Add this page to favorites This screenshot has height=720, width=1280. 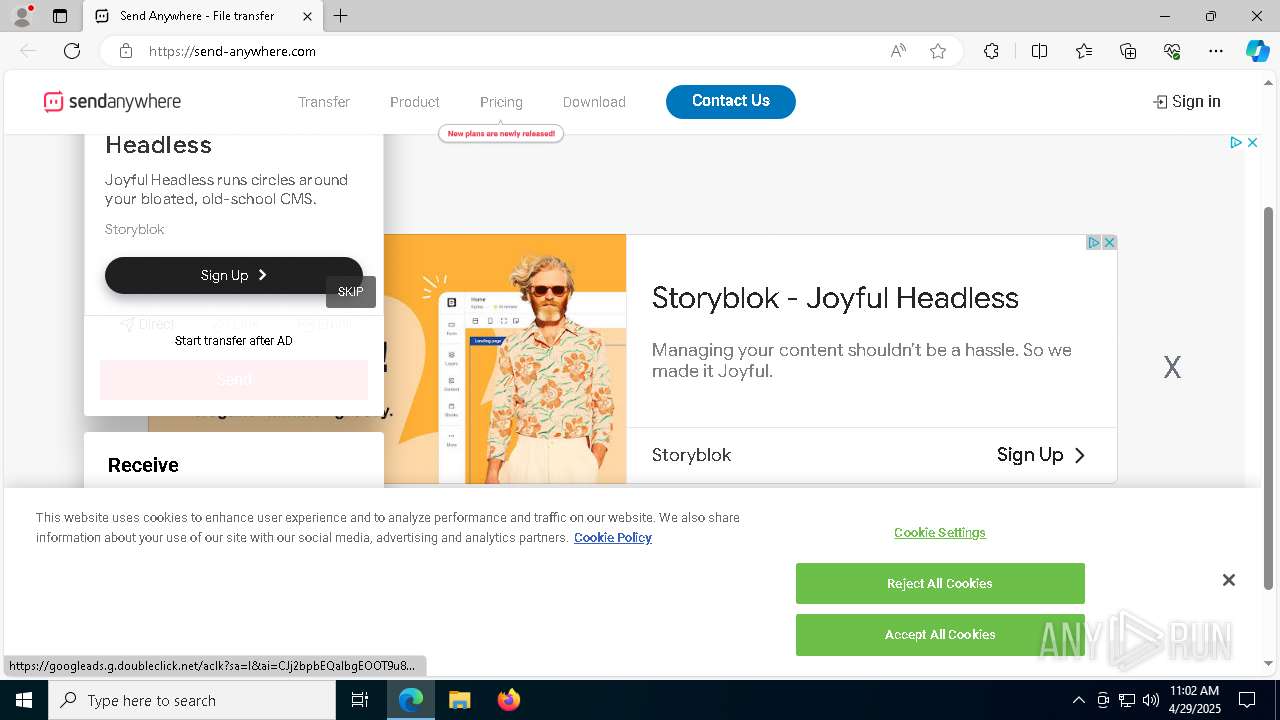pos(938,51)
